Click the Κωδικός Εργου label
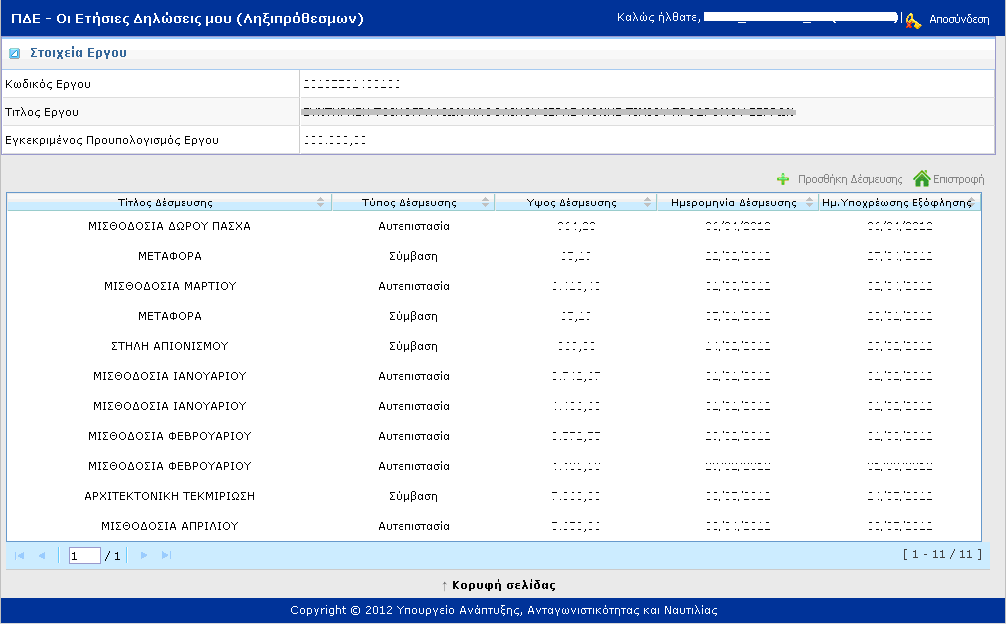The height and width of the screenshot is (624, 1006). 48,84
